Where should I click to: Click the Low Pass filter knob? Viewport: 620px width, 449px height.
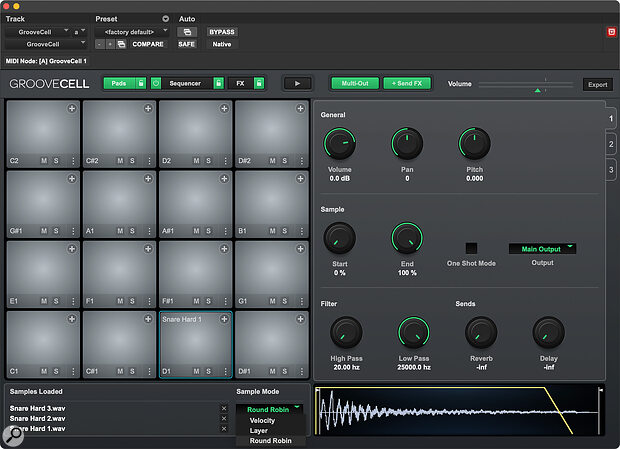tap(413, 332)
